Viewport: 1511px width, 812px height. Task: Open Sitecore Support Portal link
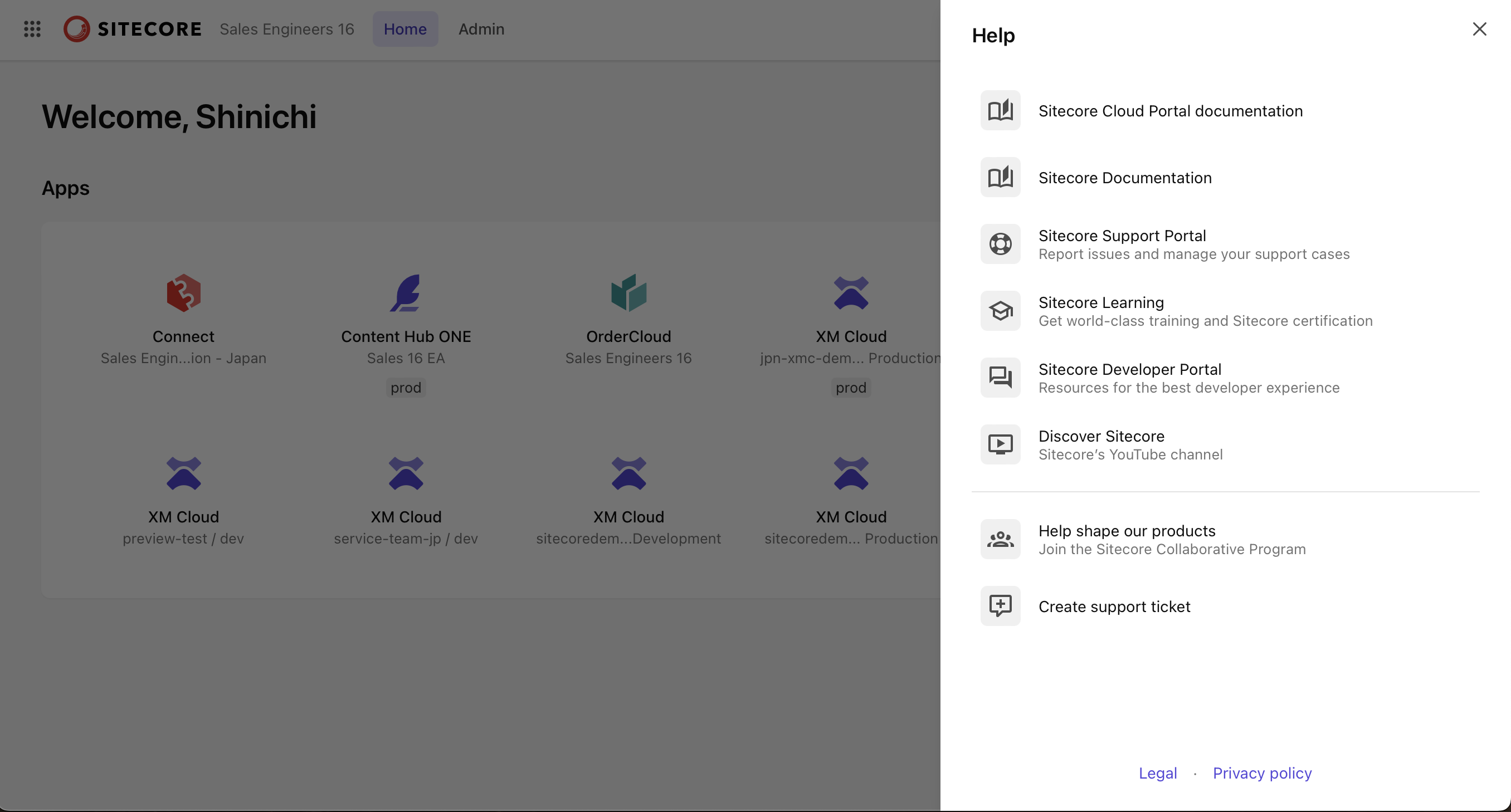(1122, 236)
